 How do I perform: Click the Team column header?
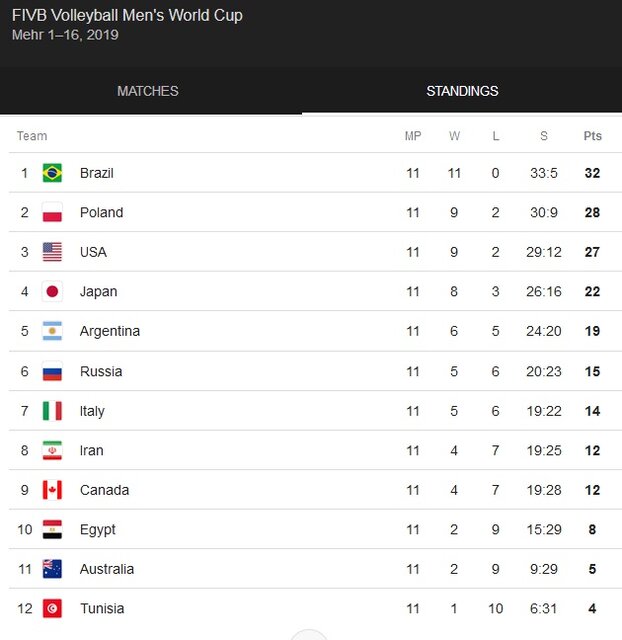[x=32, y=136]
